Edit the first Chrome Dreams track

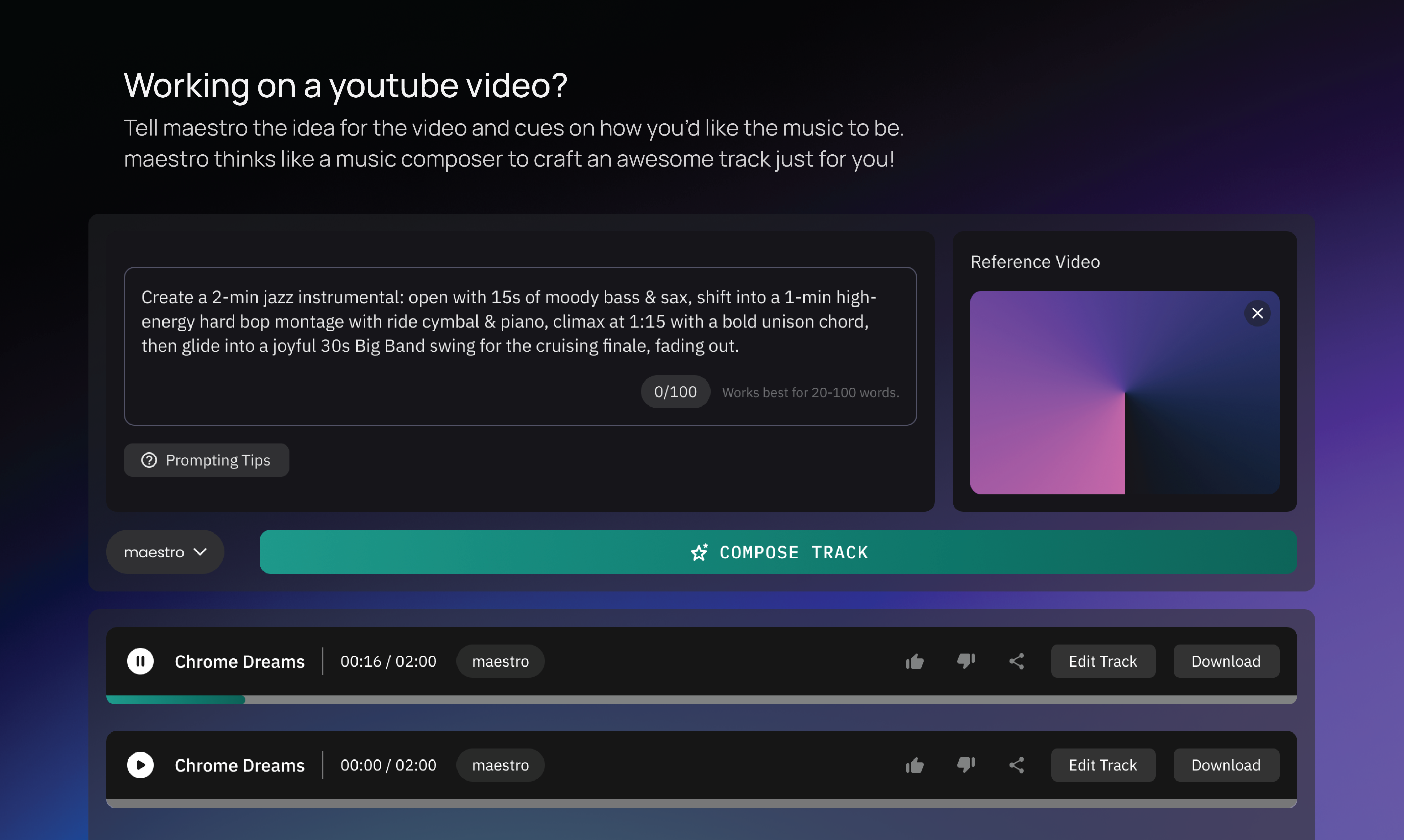click(1102, 661)
